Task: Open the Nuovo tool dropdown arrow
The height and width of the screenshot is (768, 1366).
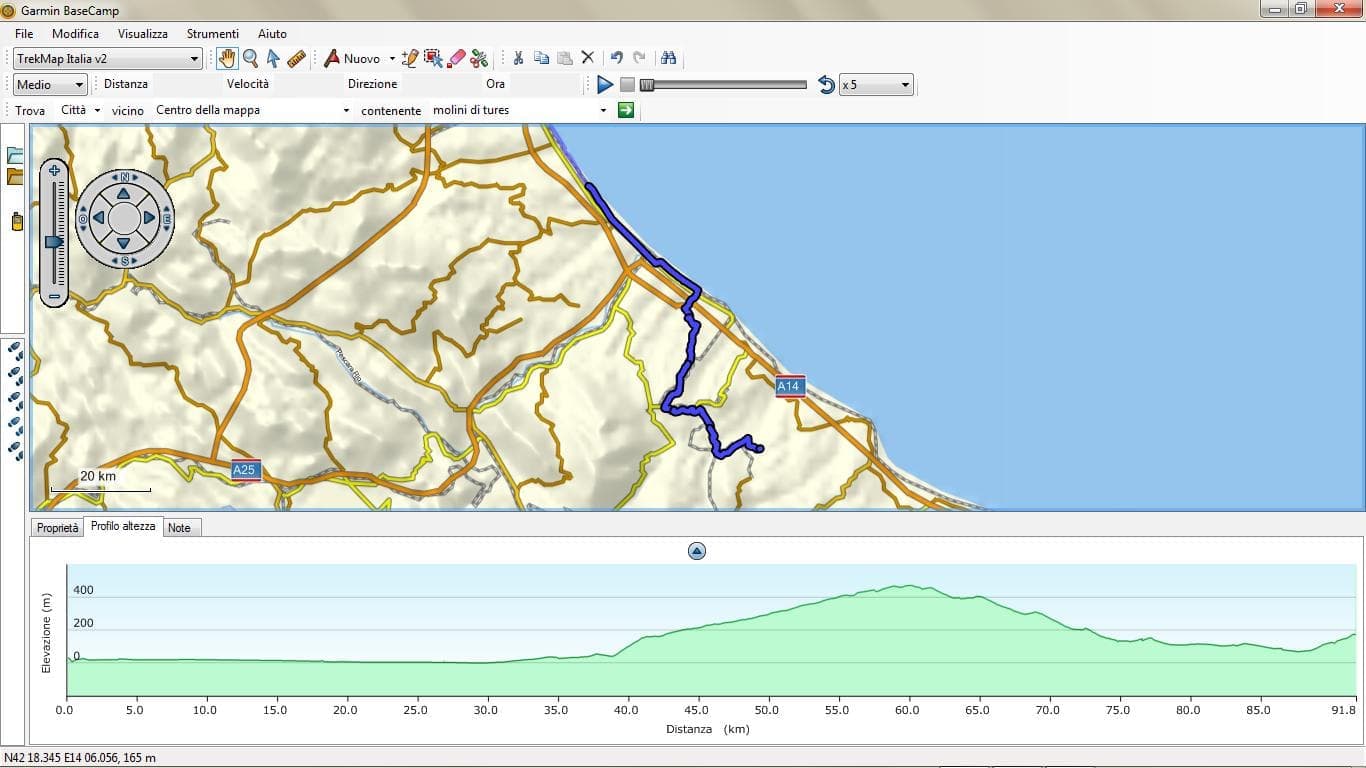Action: coord(392,59)
